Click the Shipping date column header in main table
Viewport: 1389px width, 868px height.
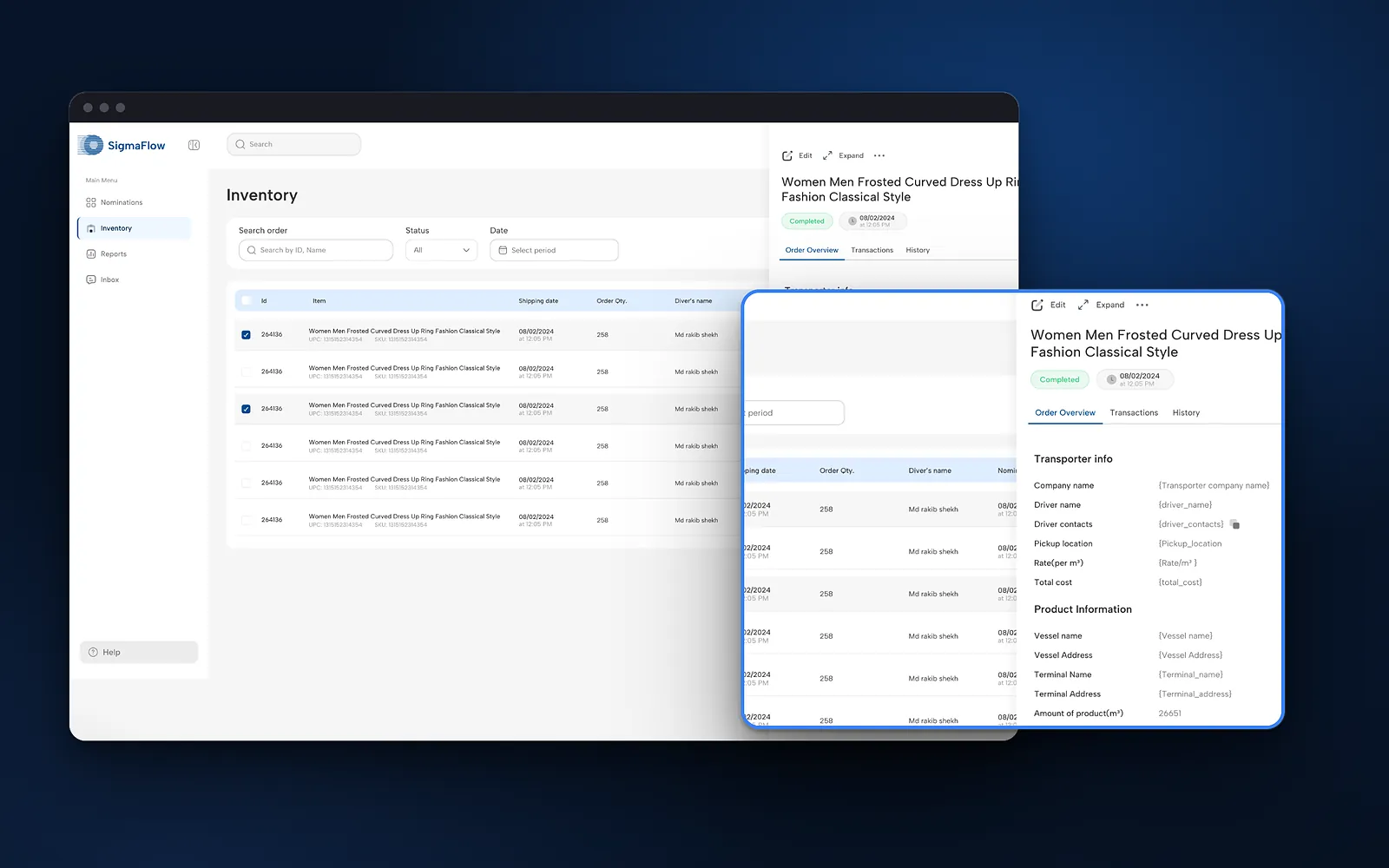[538, 301]
